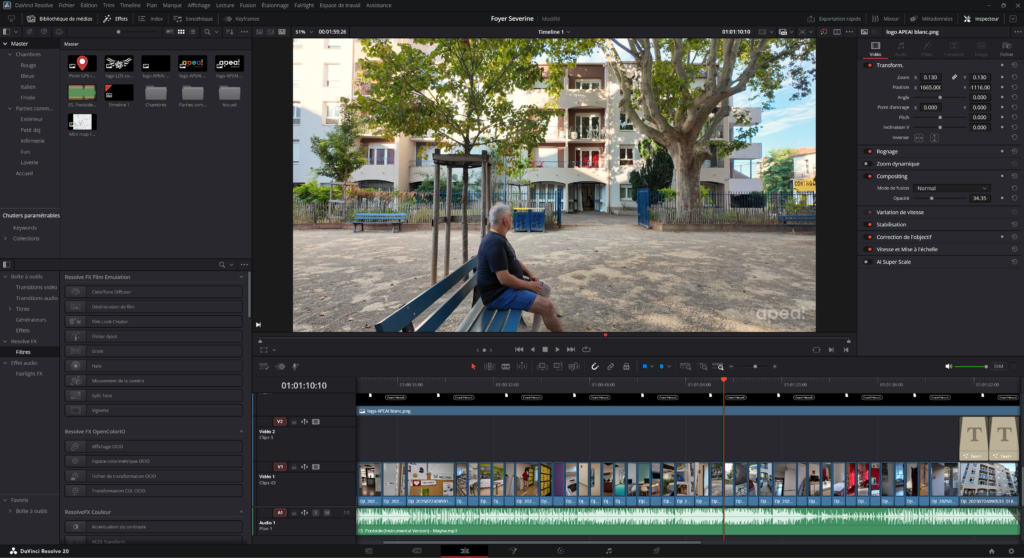Open the Mode de fusion dropdown
1024x558 pixels.
click(x=951, y=188)
